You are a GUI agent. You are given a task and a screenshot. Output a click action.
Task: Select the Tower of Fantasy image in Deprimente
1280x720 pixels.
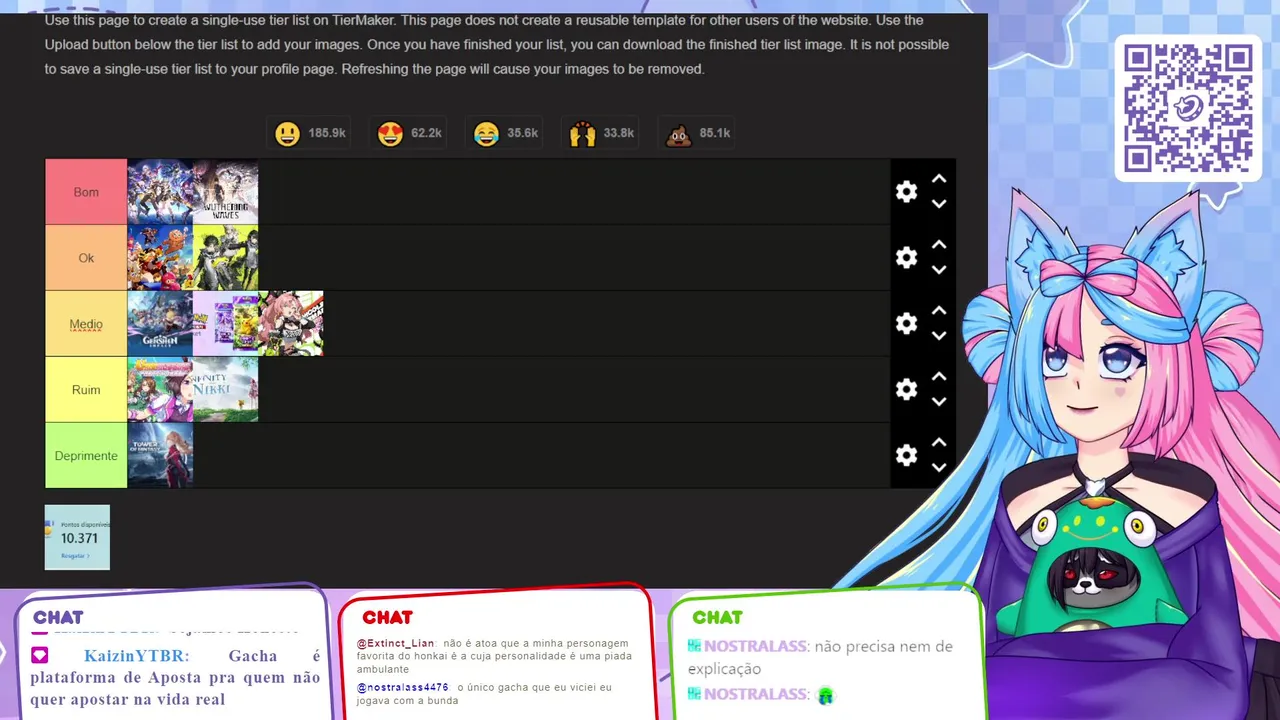(x=160, y=456)
